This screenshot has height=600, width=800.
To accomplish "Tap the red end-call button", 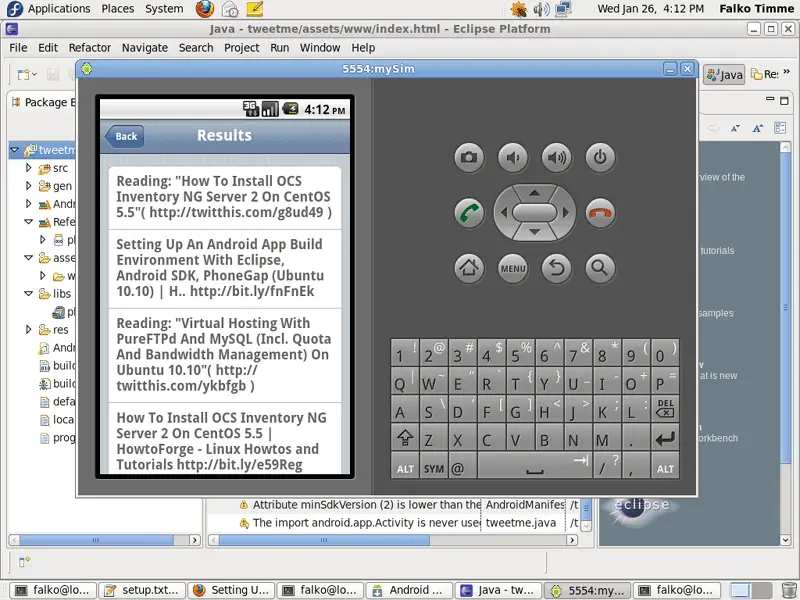I will pos(600,213).
